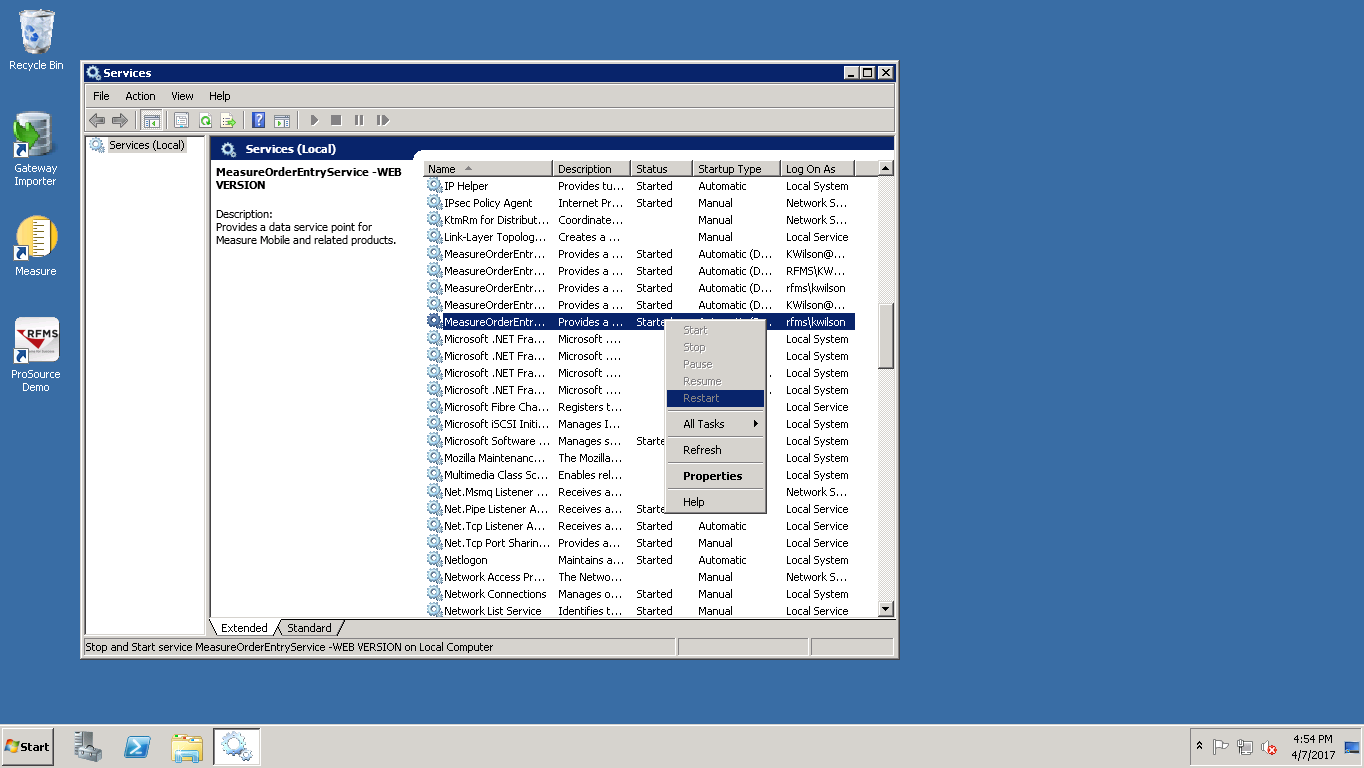Image resolution: width=1364 pixels, height=768 pixels.
Task: Click the green Refresh toolbar icon
Action: (x=205, y=120)
